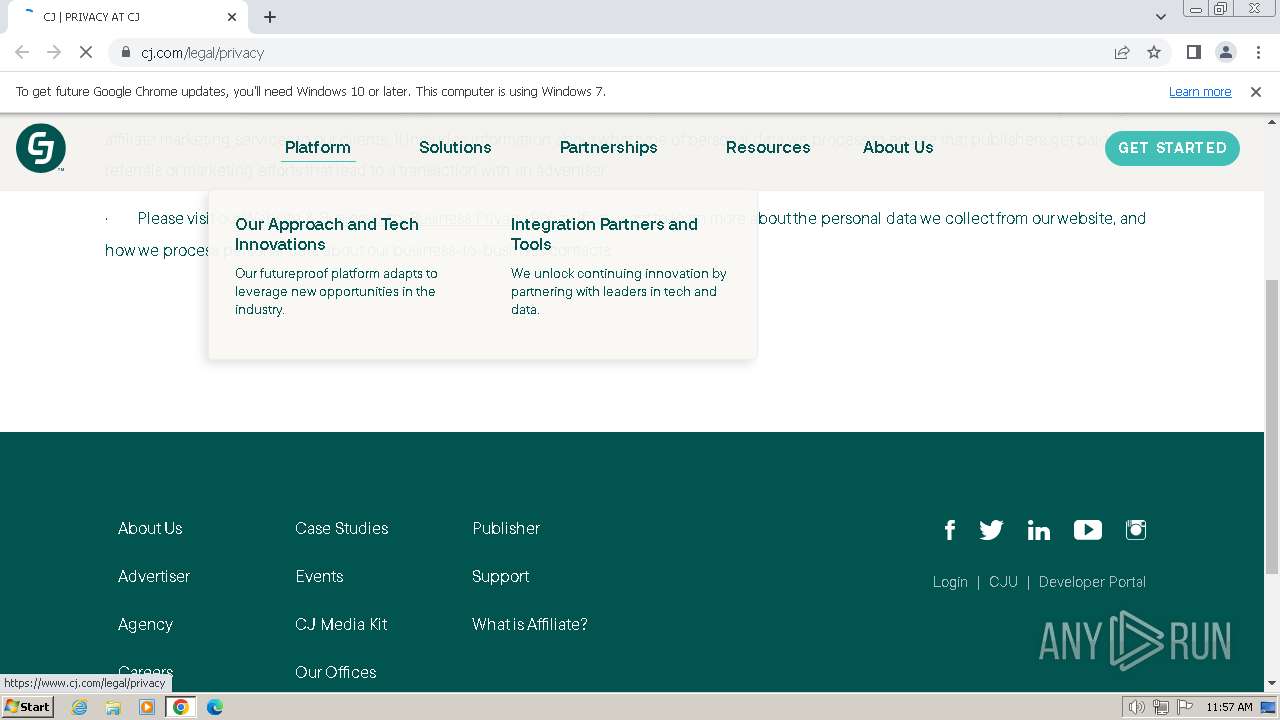The image size is (1280, 720).
Task: View site information padlock icon
Action: 126,52
